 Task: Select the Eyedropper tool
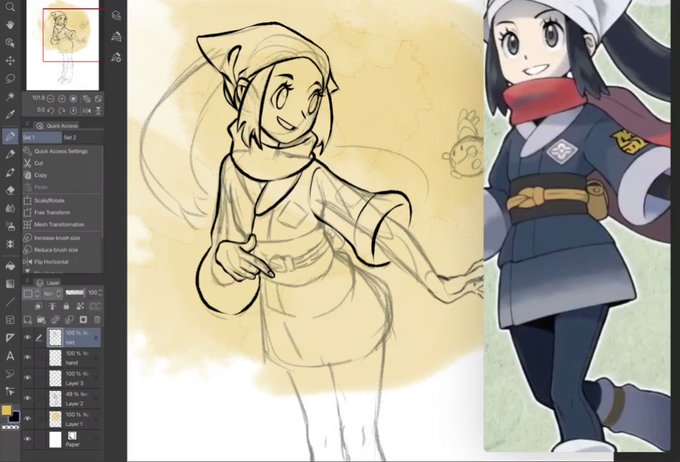pos(10,114)
